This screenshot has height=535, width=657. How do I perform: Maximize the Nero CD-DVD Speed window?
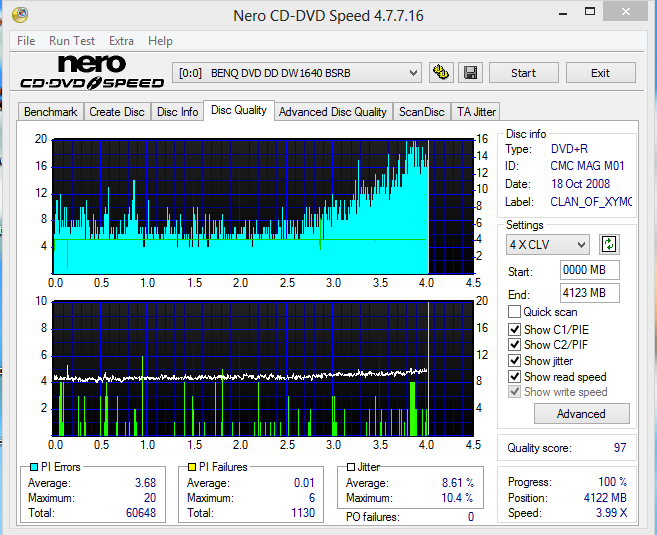pos(590,12)
